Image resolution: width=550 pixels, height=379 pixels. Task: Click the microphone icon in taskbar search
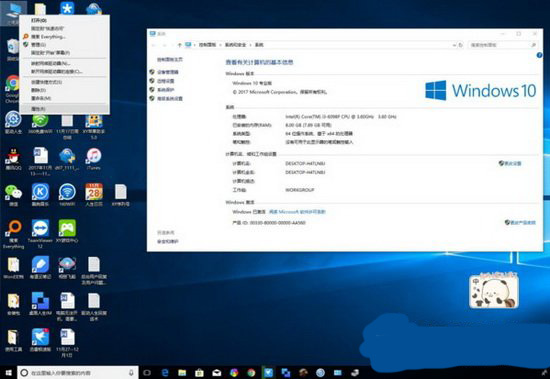coord(131,373)
